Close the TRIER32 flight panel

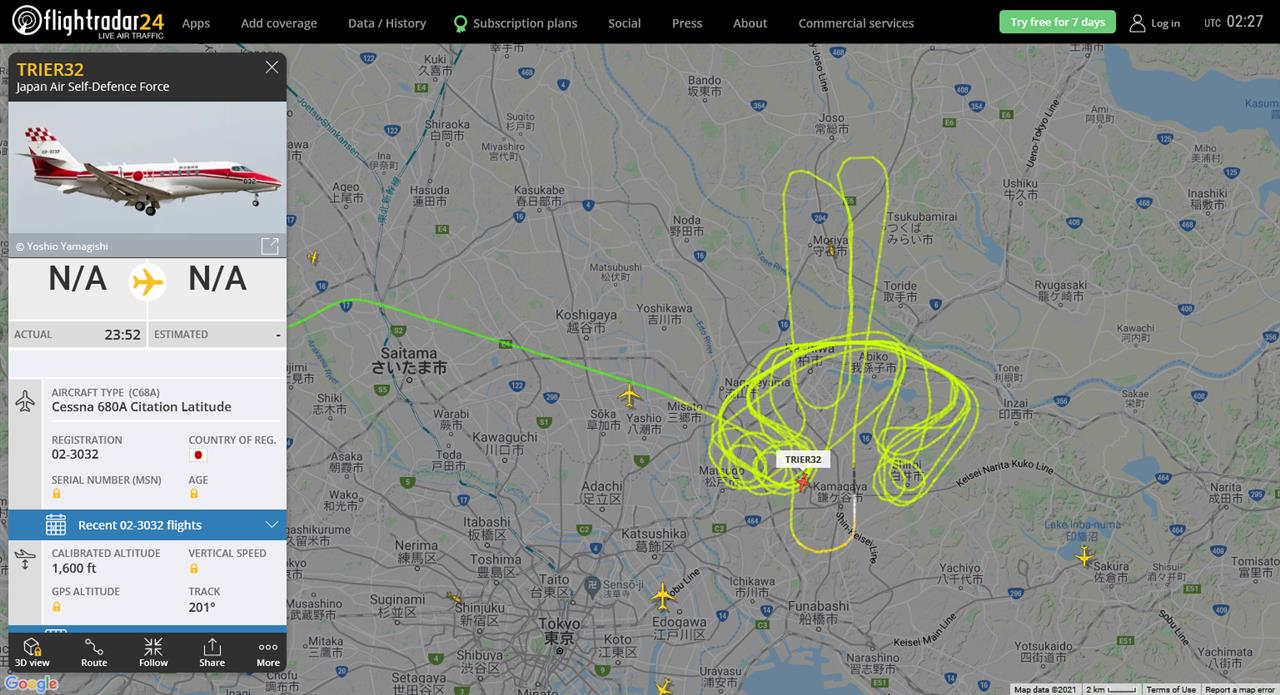click(x=272, y=67)
